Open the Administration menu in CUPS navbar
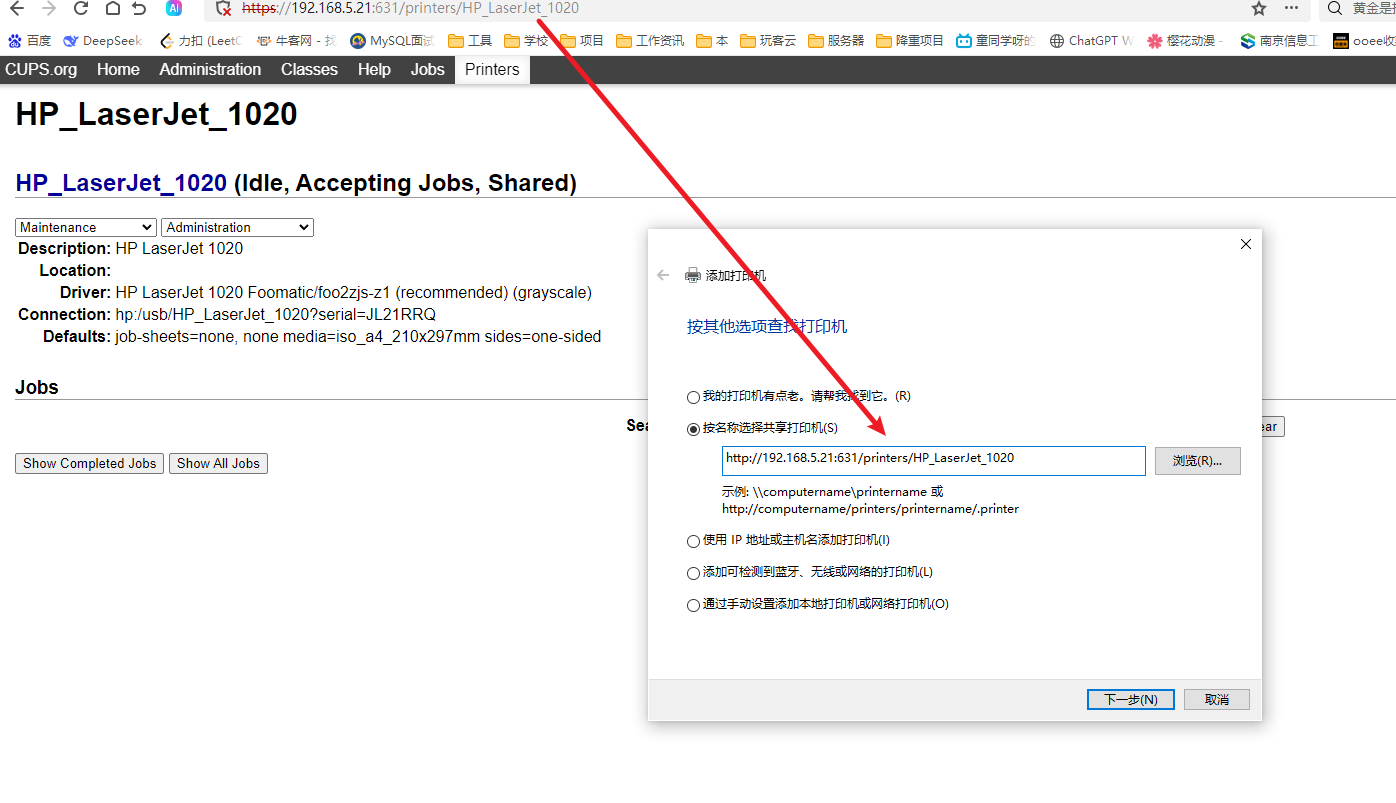1396x803 pixels. [210, 69]
